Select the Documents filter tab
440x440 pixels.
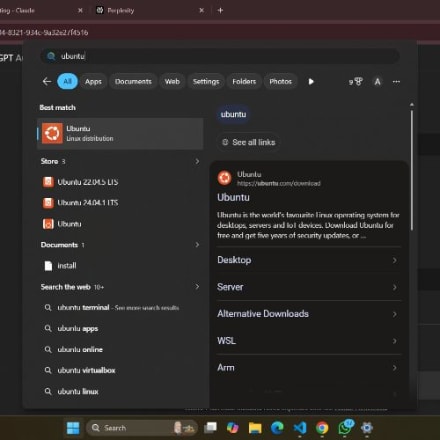[133, 81]
